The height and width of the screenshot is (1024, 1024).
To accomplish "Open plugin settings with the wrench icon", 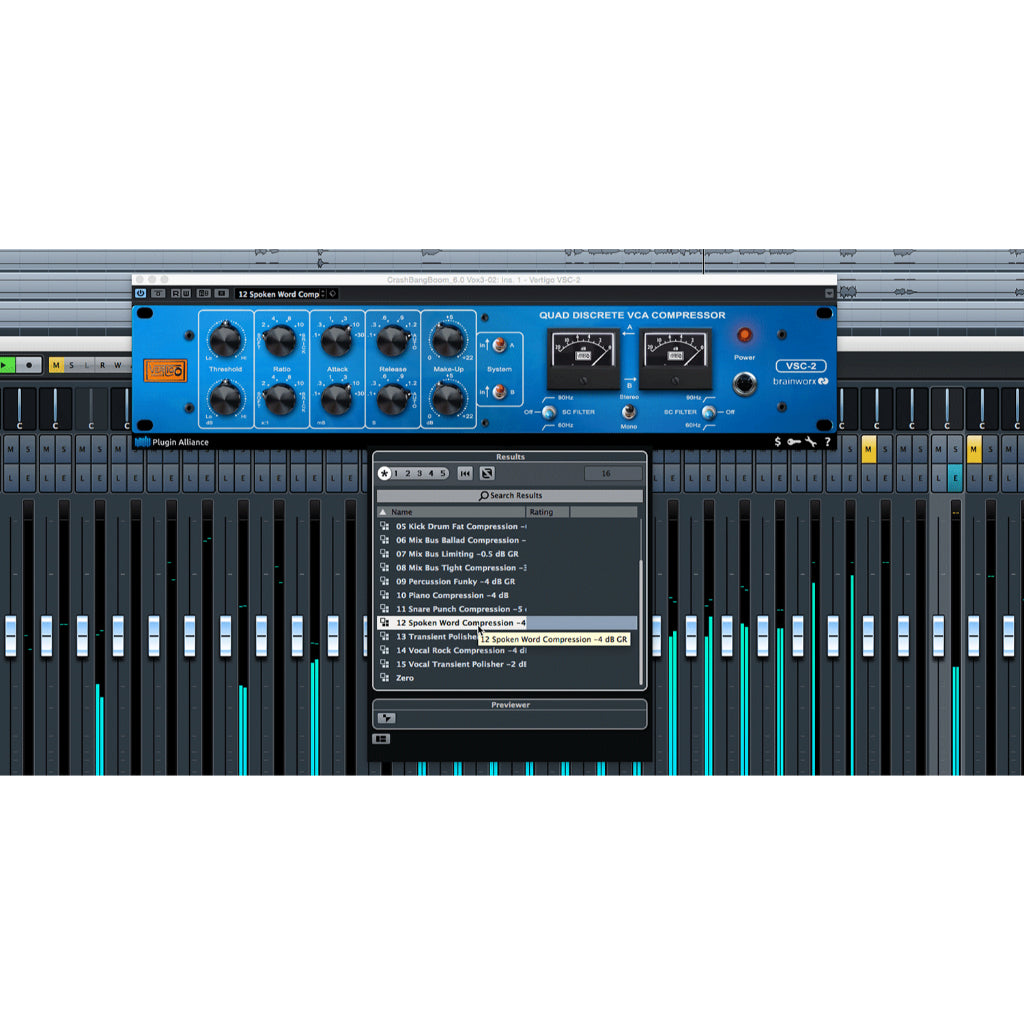I will (x=811, y=441).
